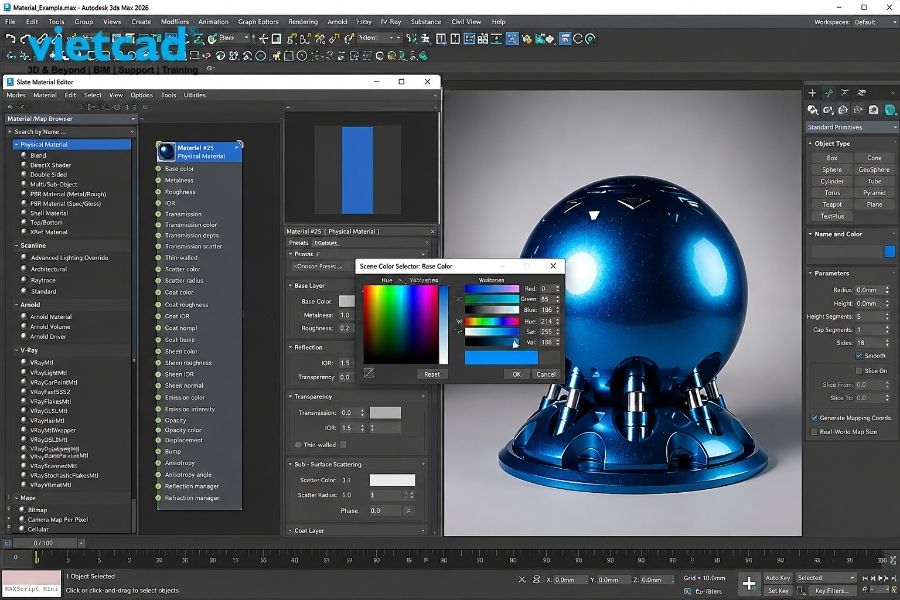This screenshot has width=900, height=600.
Task: Switch to the Modify tab icon in command panel
Action: (x=829, y=93)
